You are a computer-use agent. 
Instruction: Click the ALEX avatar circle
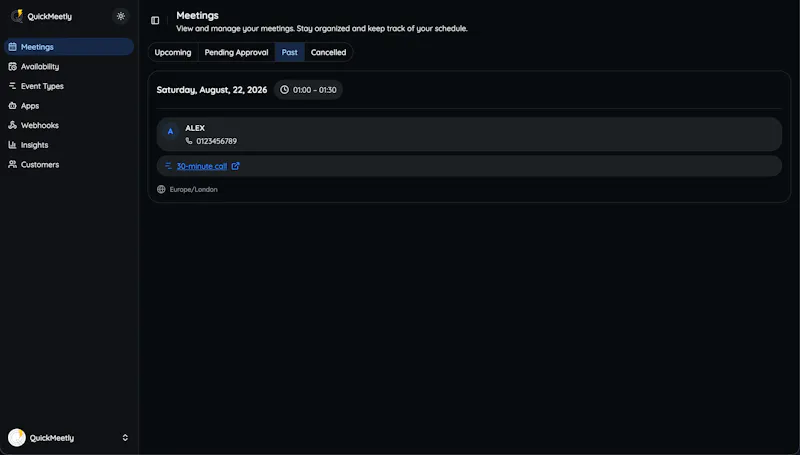pos(170,132)
